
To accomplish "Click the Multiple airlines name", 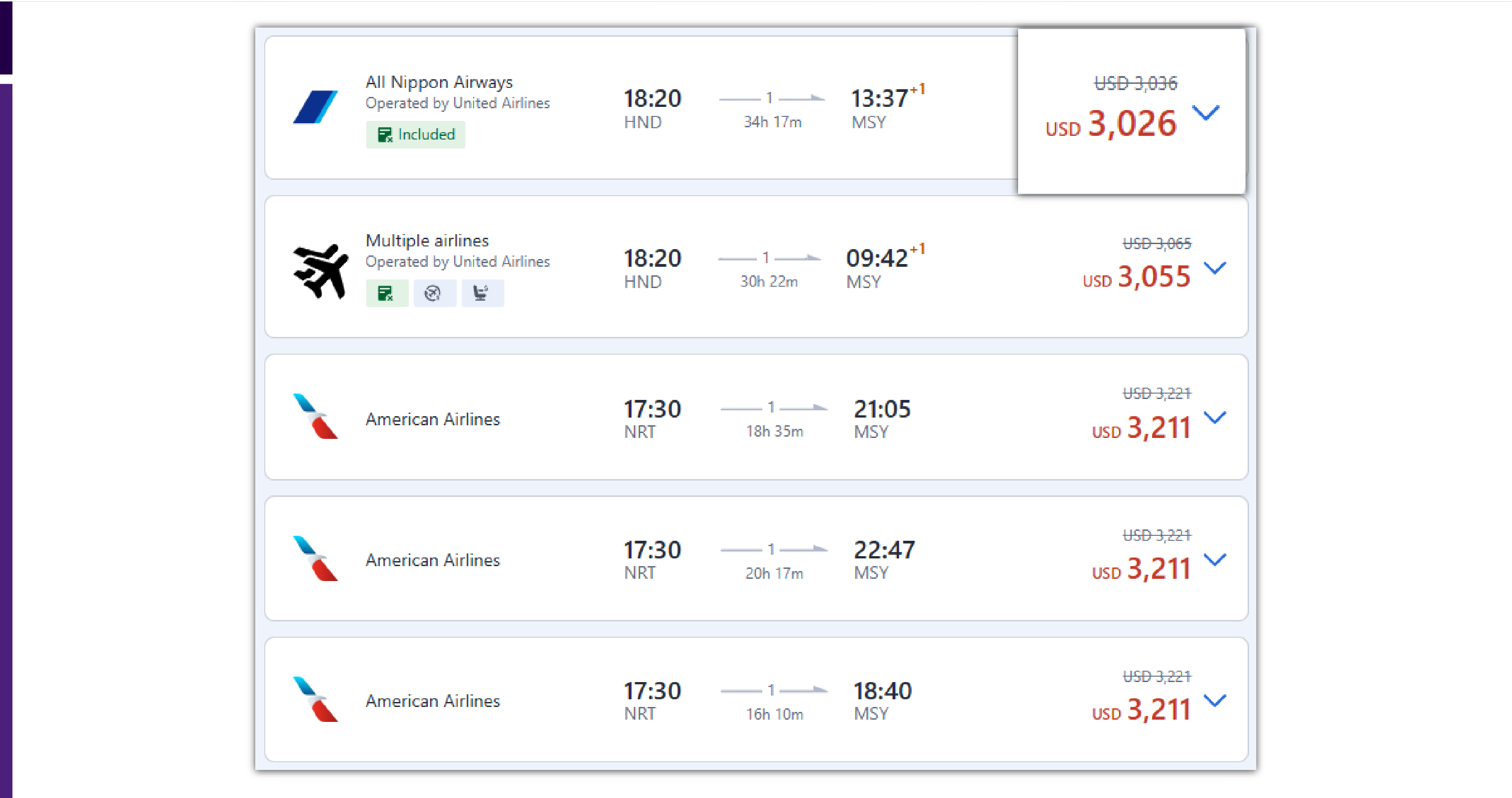I will click(427, 241).
